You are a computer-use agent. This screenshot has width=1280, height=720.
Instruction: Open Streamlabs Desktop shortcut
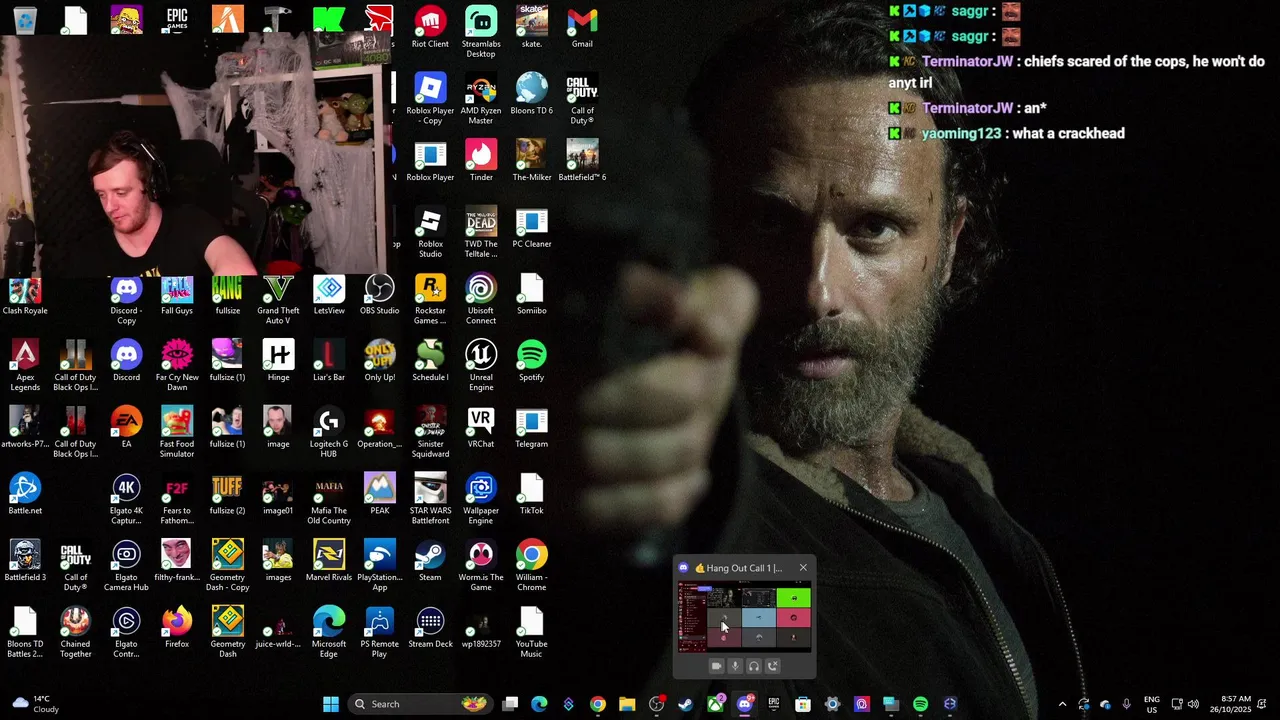(x=481, y=32)
